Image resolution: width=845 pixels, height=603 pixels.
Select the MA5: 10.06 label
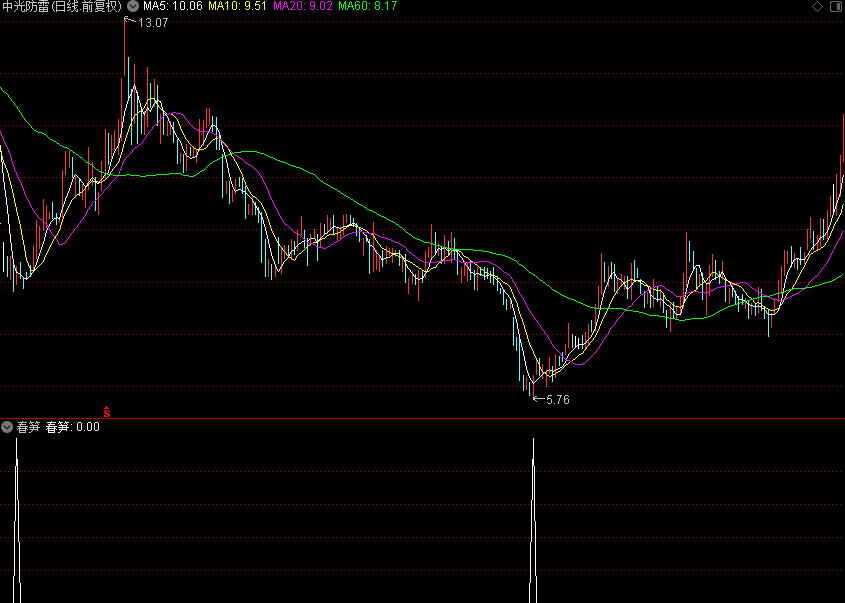[173, 6]
